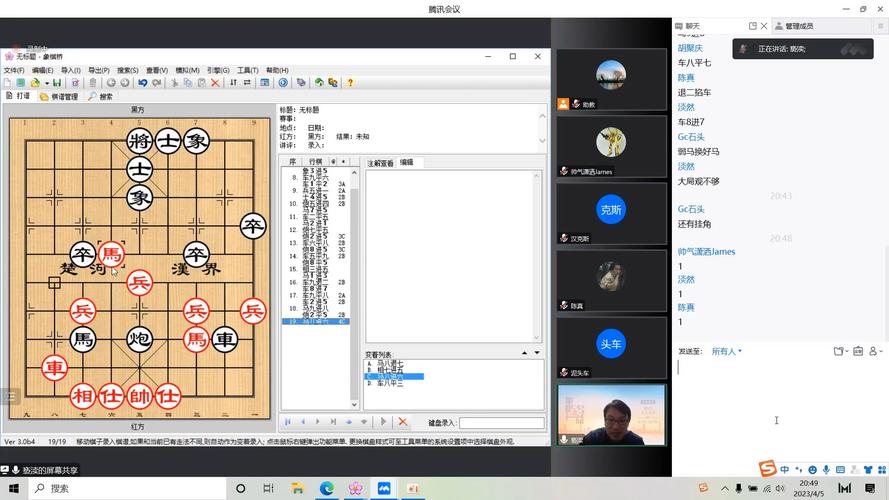
Task: Select the 编辑 annotation tab
Action: pos(407,162)
